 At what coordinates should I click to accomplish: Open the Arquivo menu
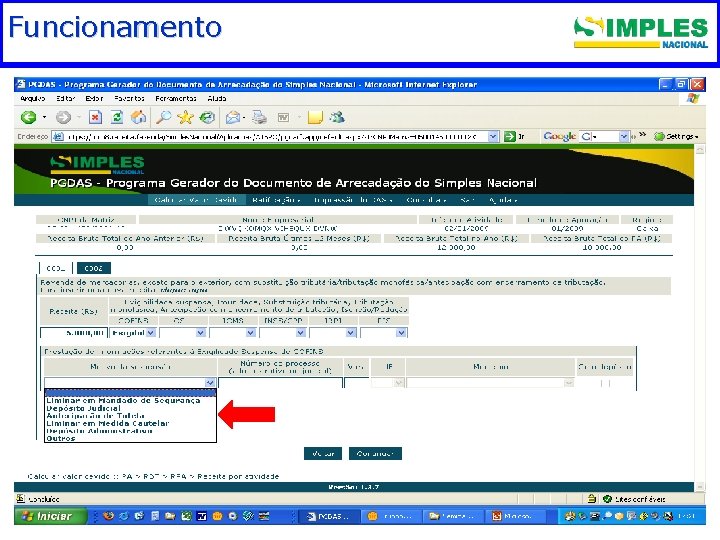33,98
